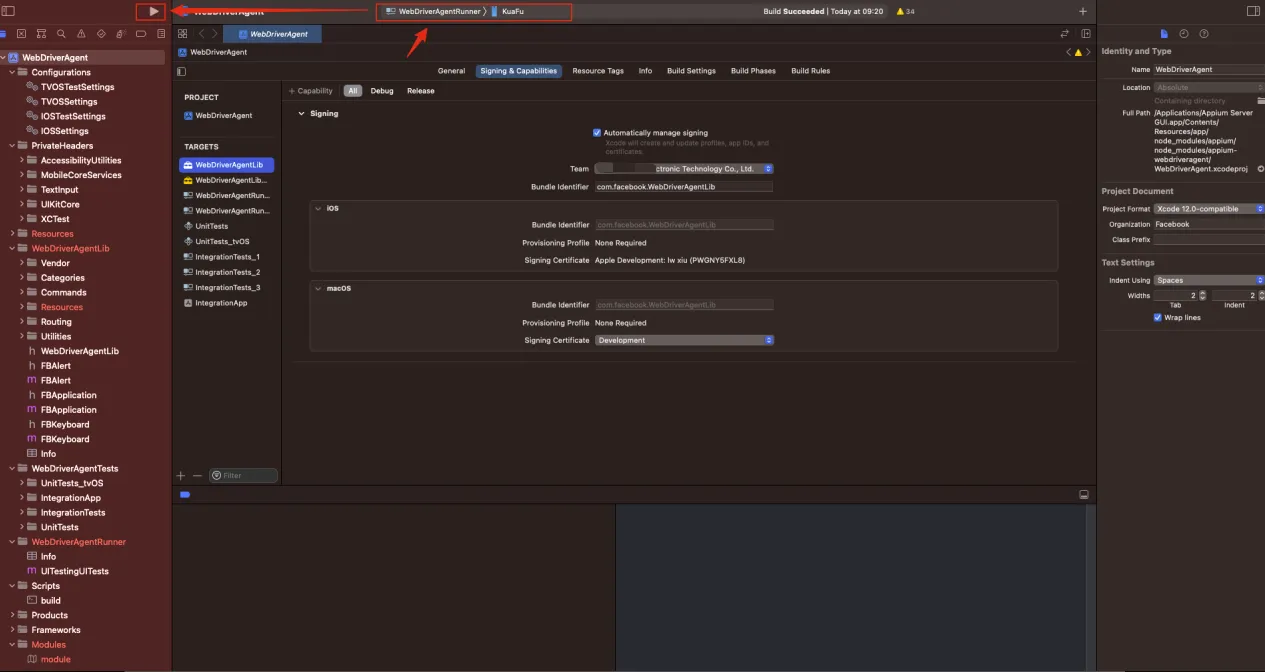This screenshot has width=1265, height=672.
Task: Select the Debug configuration filter
Action: click(x=382, y=91)
